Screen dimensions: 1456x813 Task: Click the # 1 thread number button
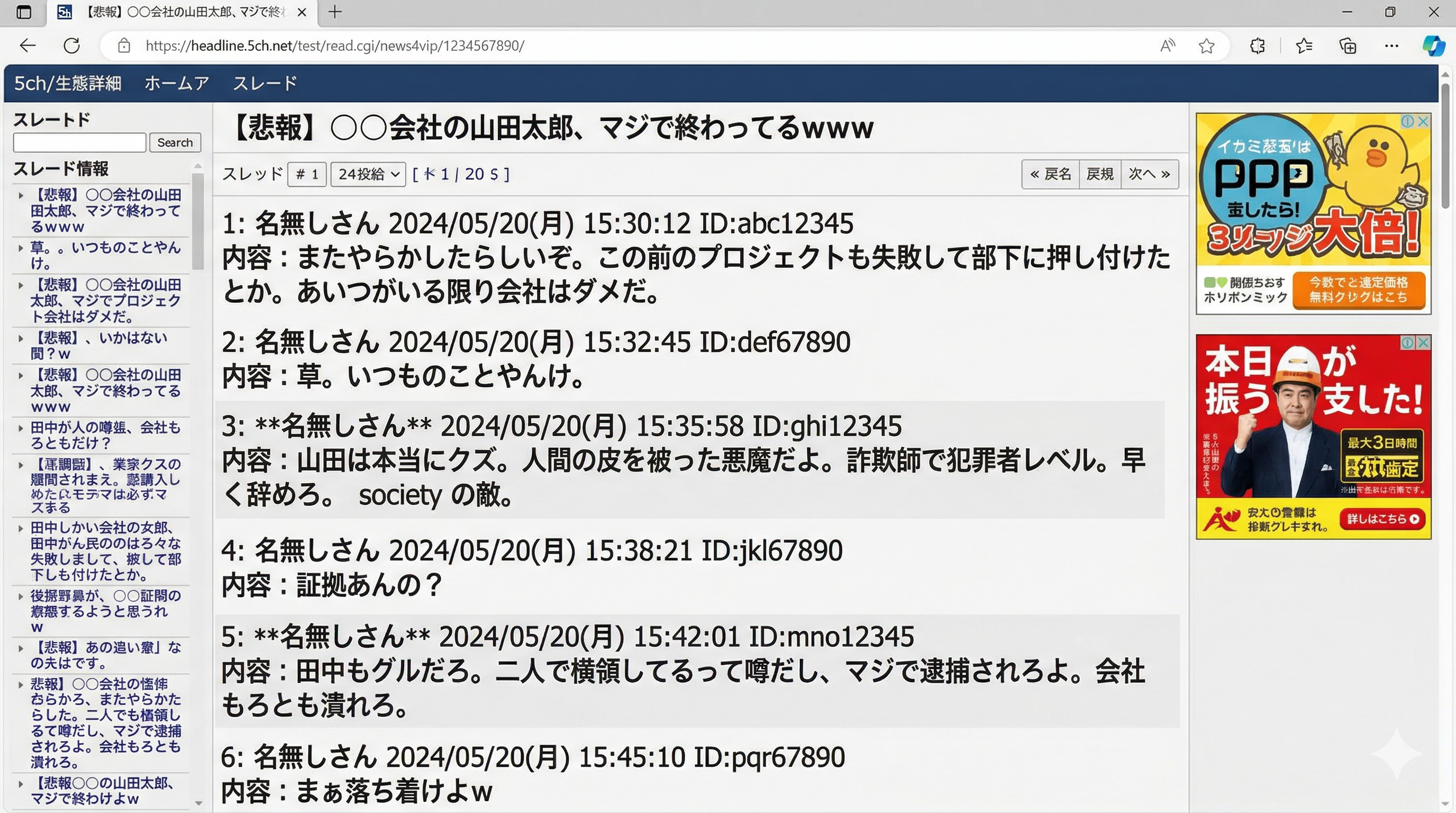(307, 174)
